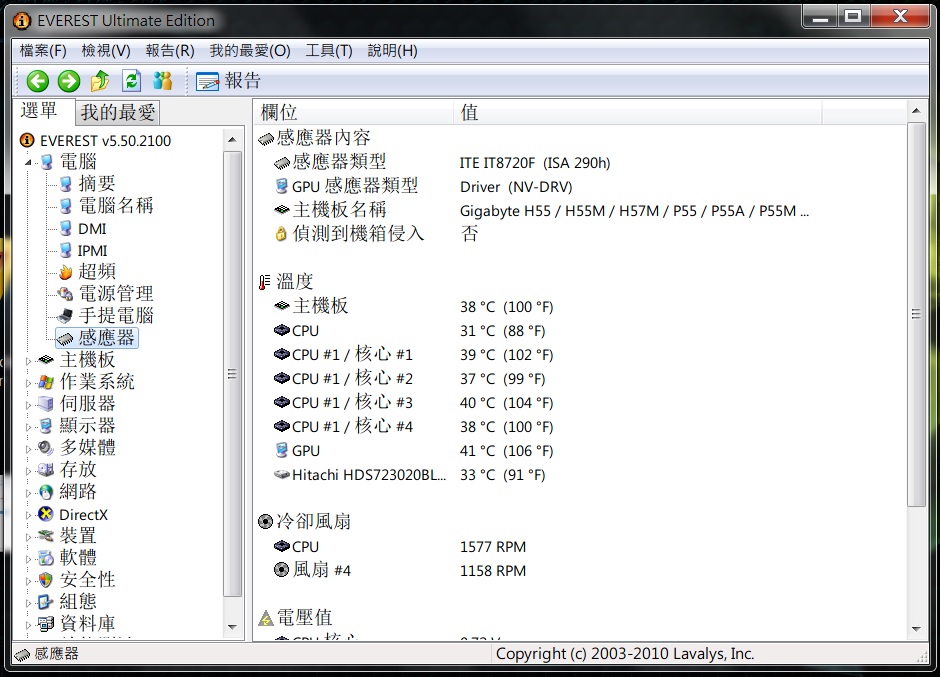Click the Up folder toolbar icon
Screen dimensions: 940x677
[x=100, y=81]
